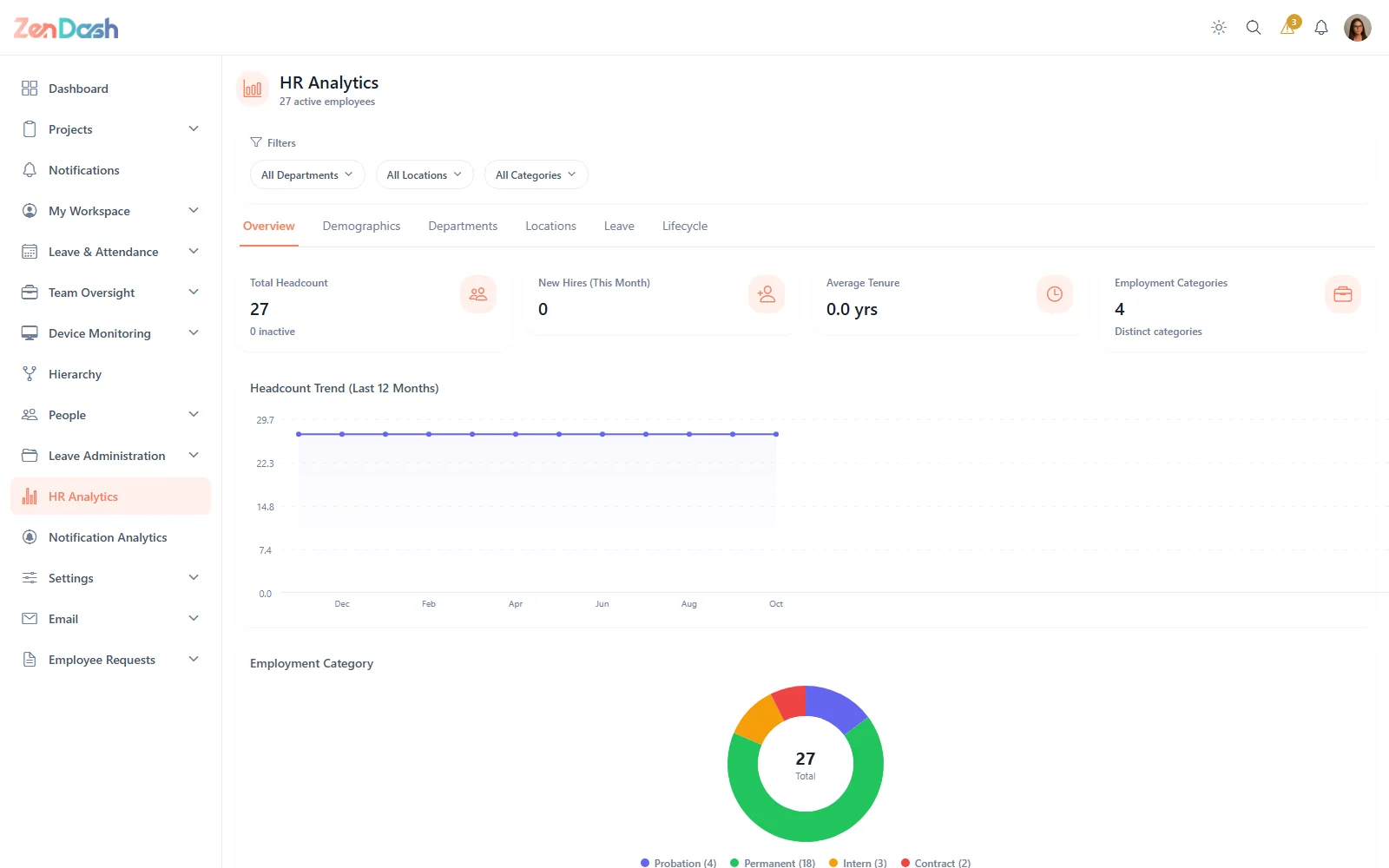Open the All Categories dropdown
Viewport: 1389px width, 868px height.
tap(537, 174)
